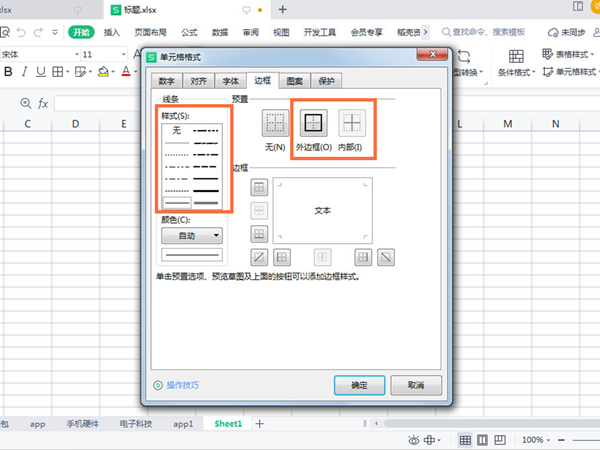This screenshot has height=450, width=600.
Task: Open the 操作技巧 tips link
Action: pyautogui.click(x=182, y=385)
